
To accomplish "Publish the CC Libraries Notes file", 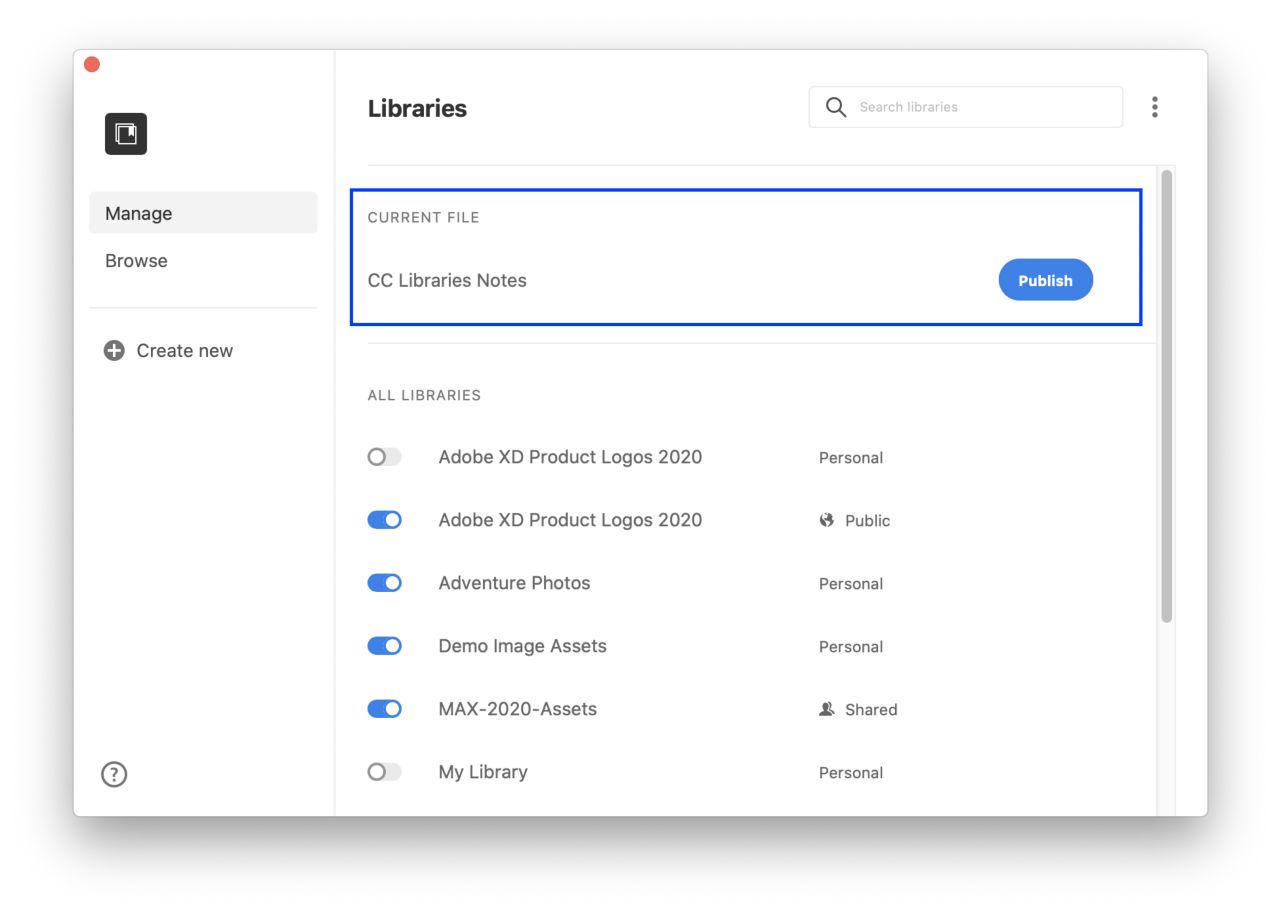I will coord(1045,280).
